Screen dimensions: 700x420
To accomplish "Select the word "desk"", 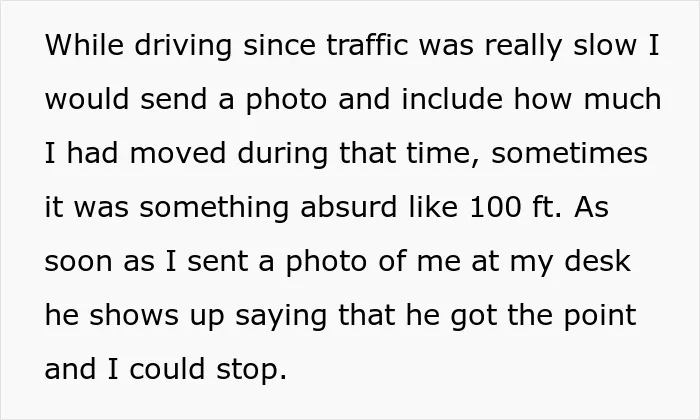I will 597,261.
